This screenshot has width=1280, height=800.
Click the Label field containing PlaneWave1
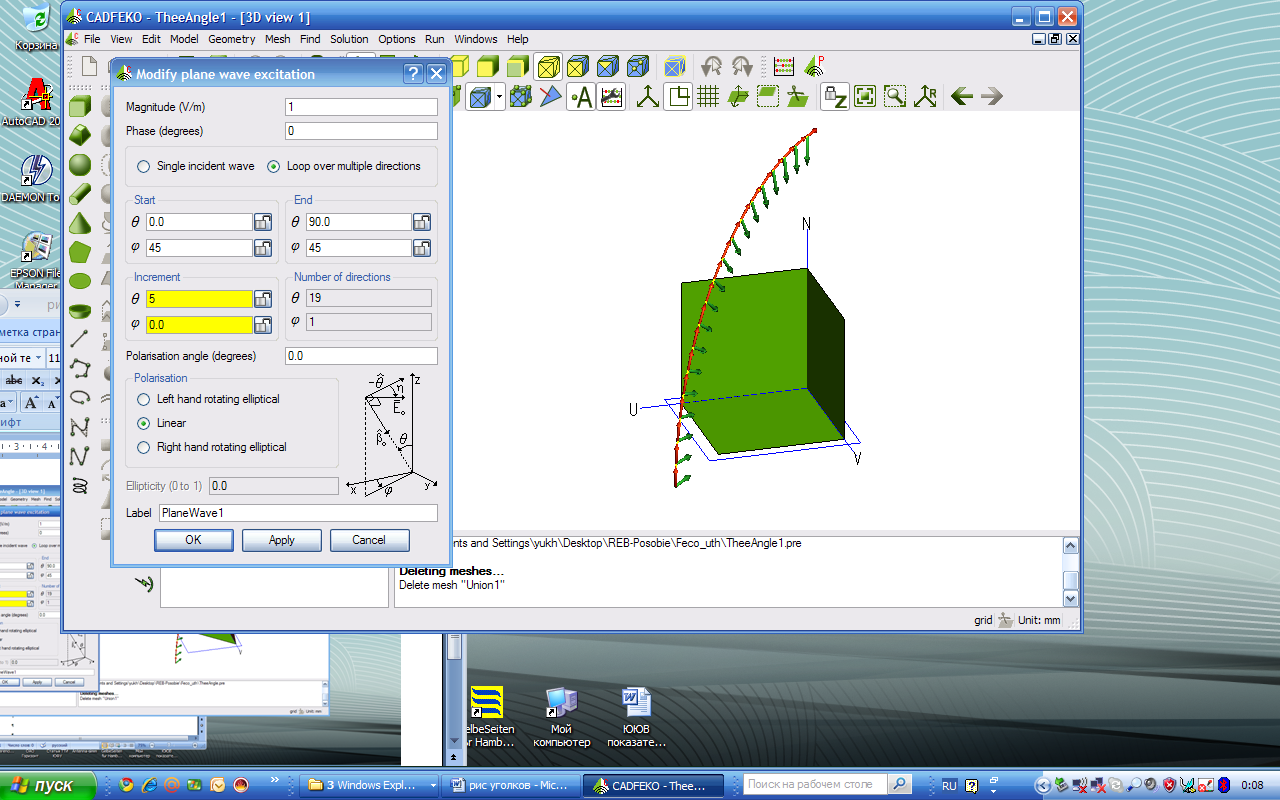pos(298,513)
